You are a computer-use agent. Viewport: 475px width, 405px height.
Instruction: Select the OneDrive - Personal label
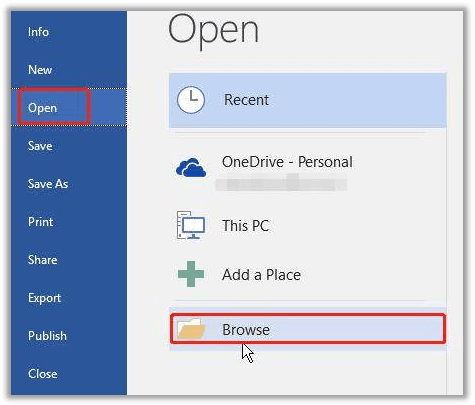pyautogui.click(x=287, y=162)
